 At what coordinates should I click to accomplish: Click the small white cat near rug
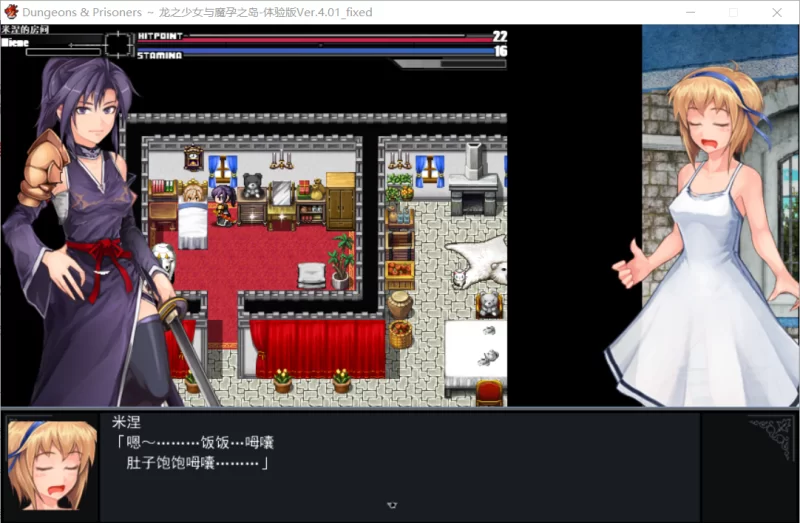[x=459, y=278]
